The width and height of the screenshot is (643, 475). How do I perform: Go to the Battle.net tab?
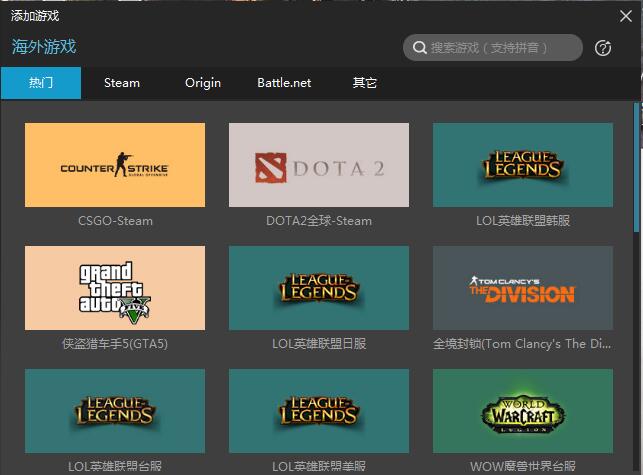click(x=284, y=83)
